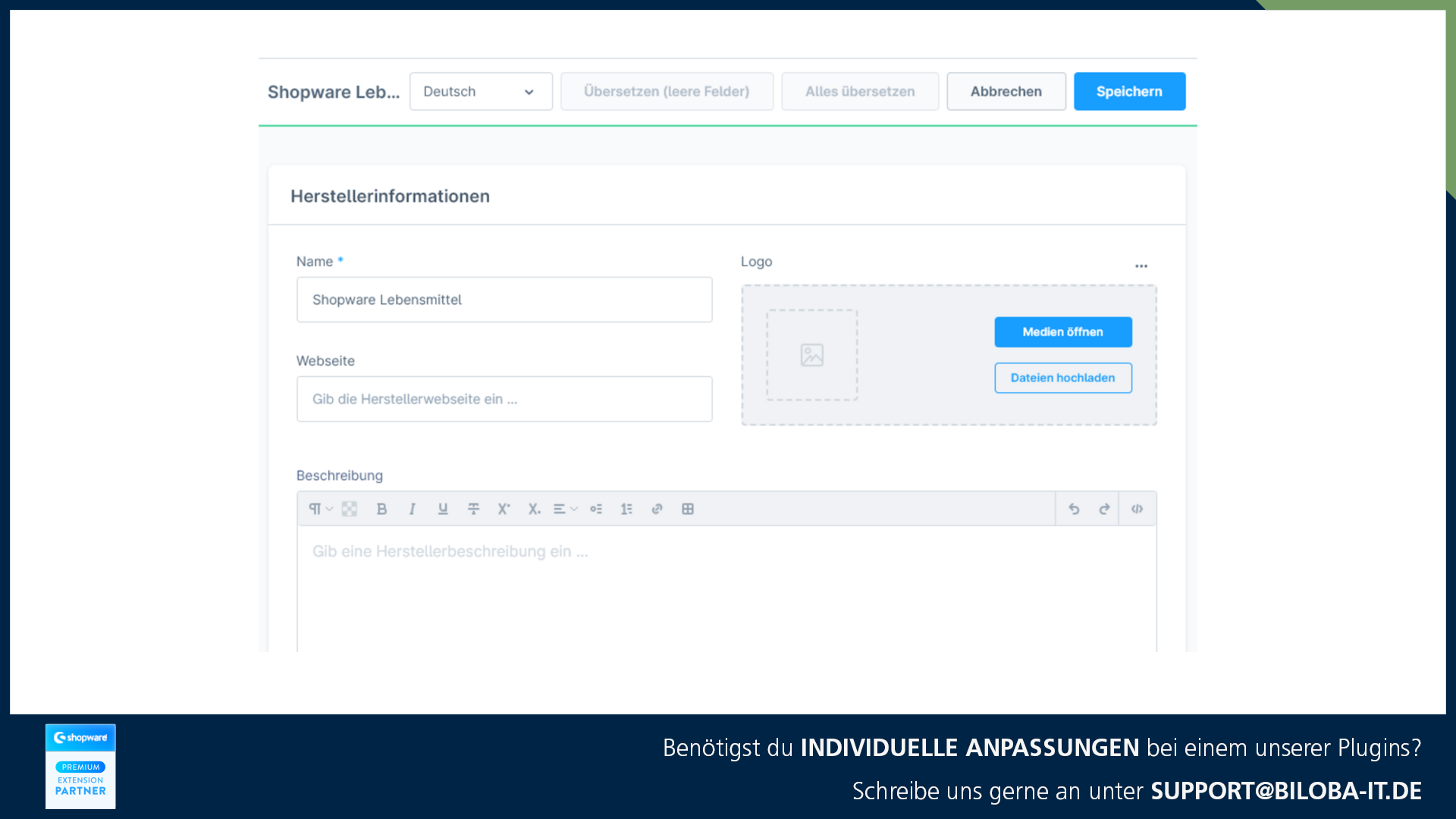Click the logo image placeholder
This screenshot has height=819, width=1456.
pos(812,355)
